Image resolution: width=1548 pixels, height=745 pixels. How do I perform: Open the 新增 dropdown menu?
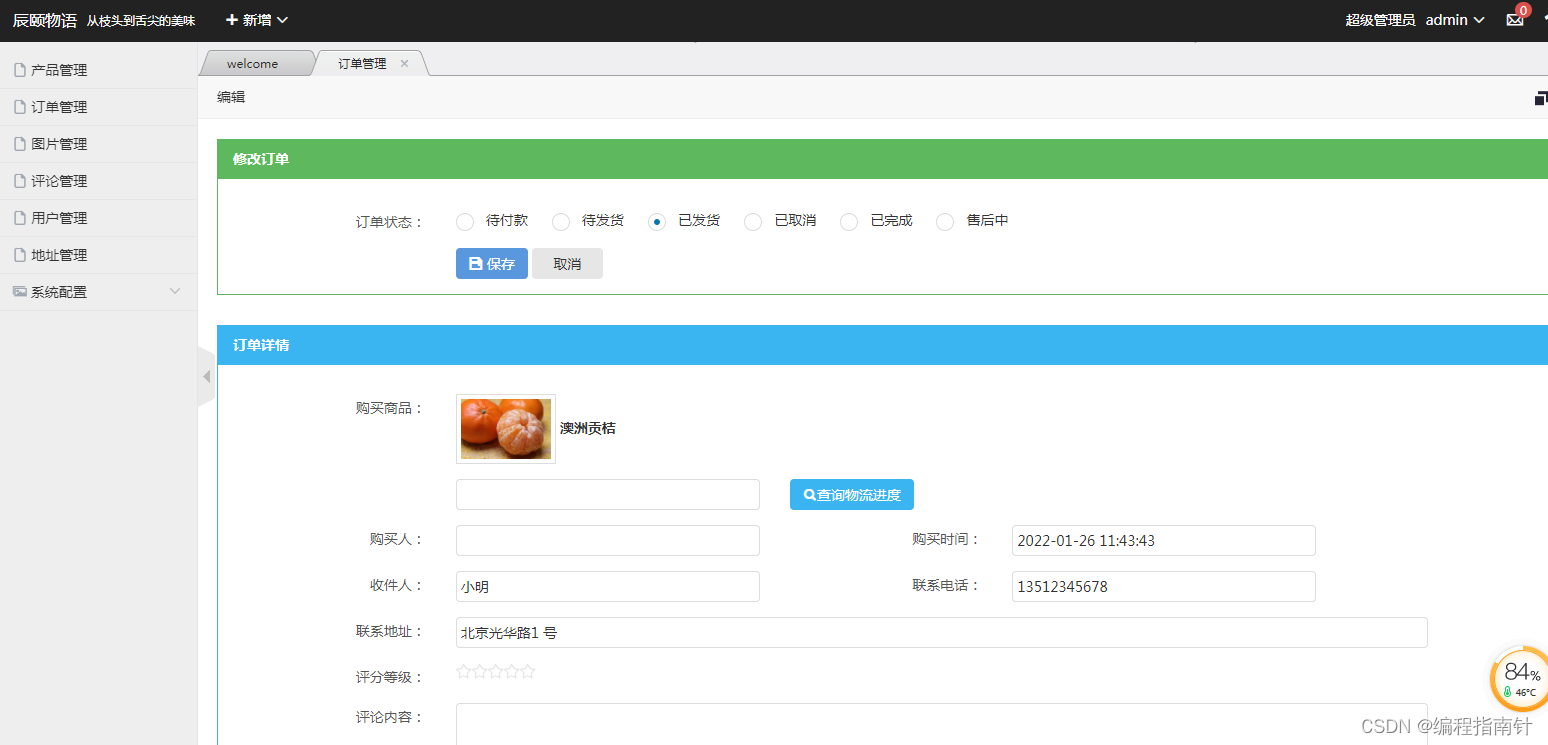[x=257, y=20]
